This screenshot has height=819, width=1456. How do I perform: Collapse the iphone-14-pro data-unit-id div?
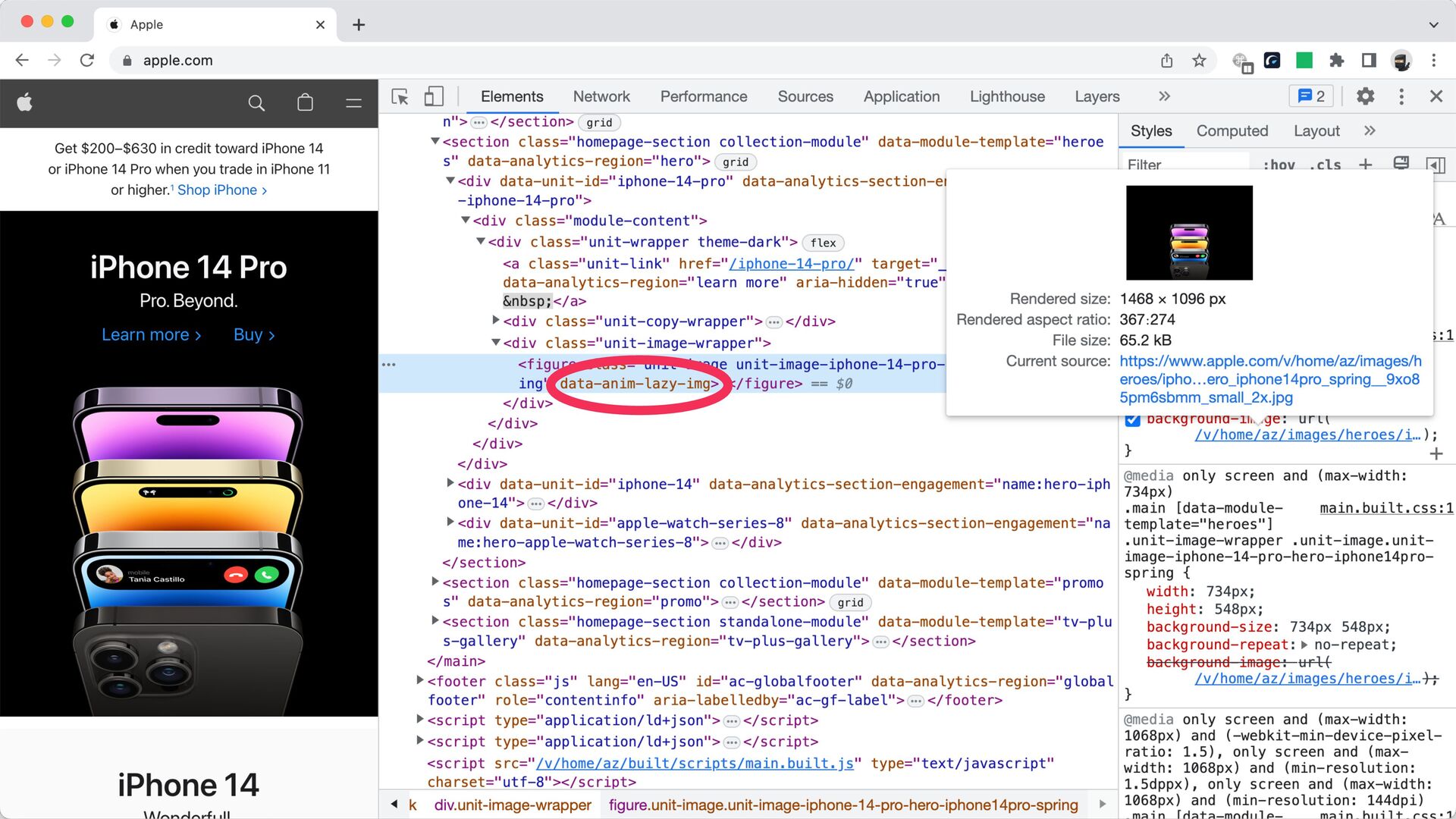(450, 180)
